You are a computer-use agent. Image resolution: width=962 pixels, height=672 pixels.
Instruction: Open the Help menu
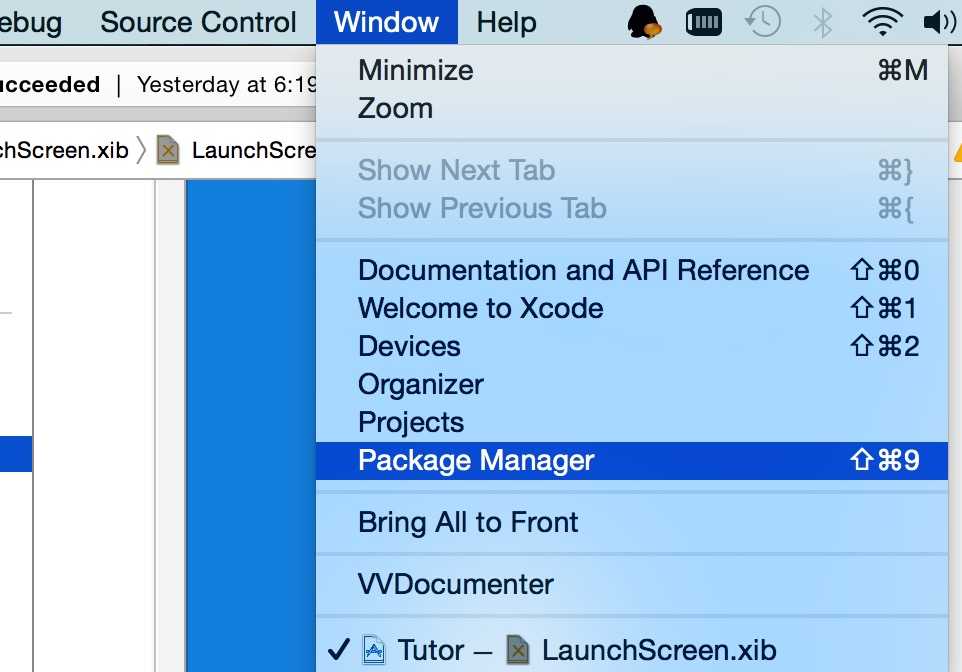(x=506, y=22)
